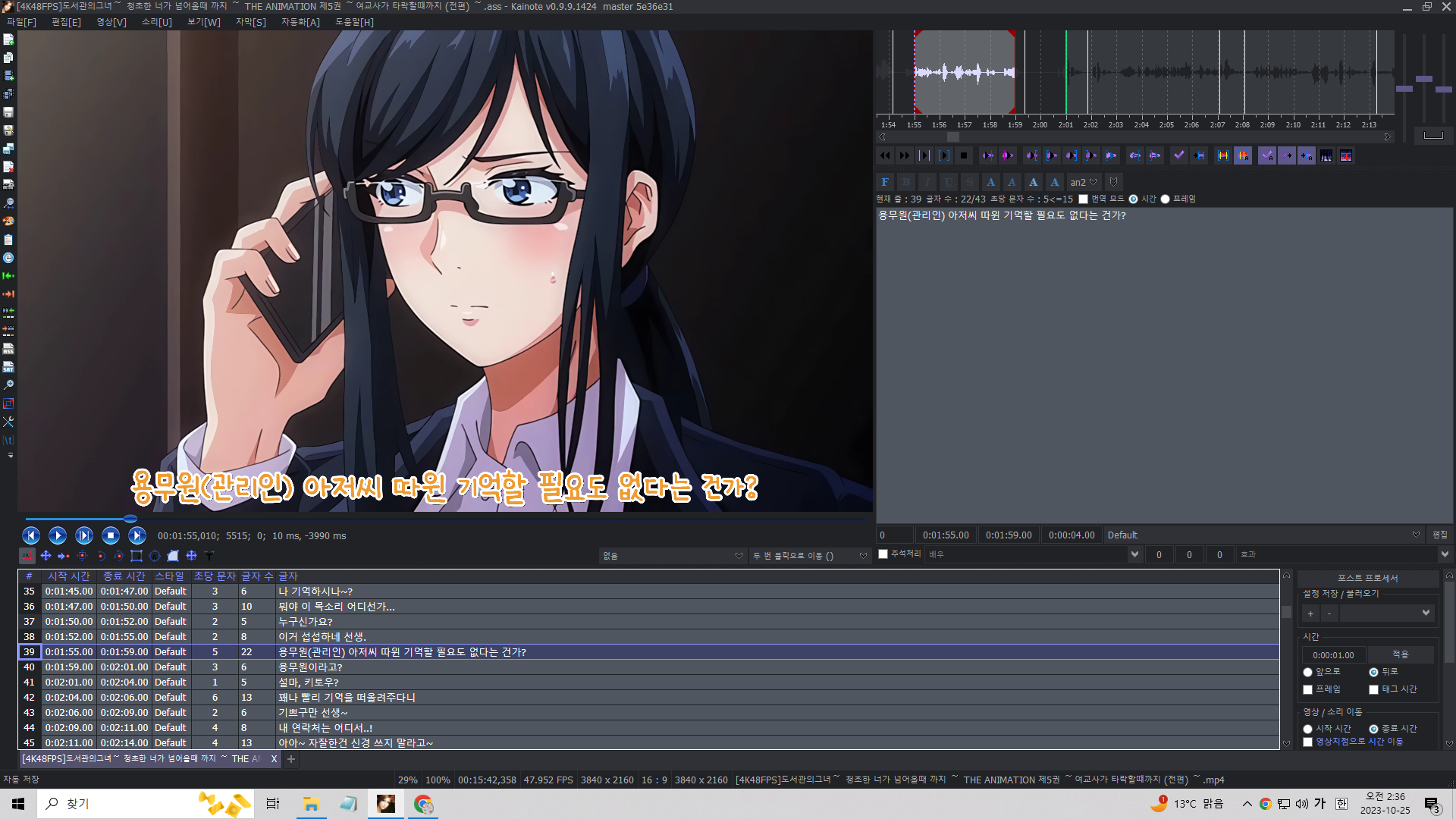Open the 편집[E] menu

point(66,22)
